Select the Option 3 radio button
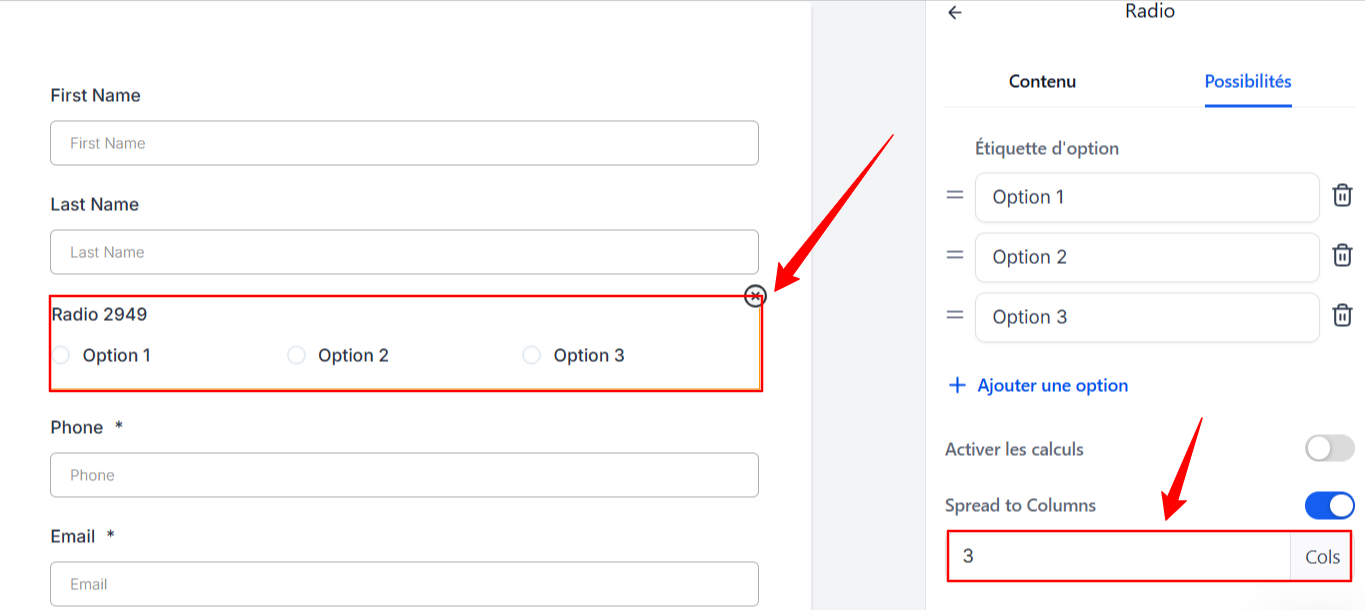 coord(531,355)
